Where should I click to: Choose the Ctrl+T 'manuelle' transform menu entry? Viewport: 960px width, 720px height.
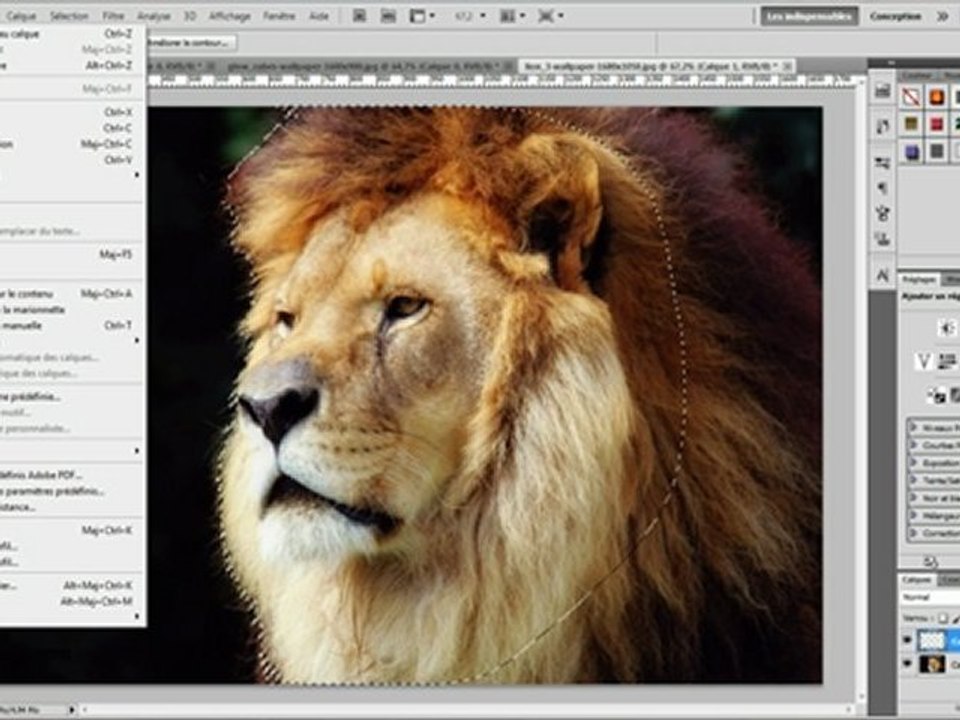[70, 326]
